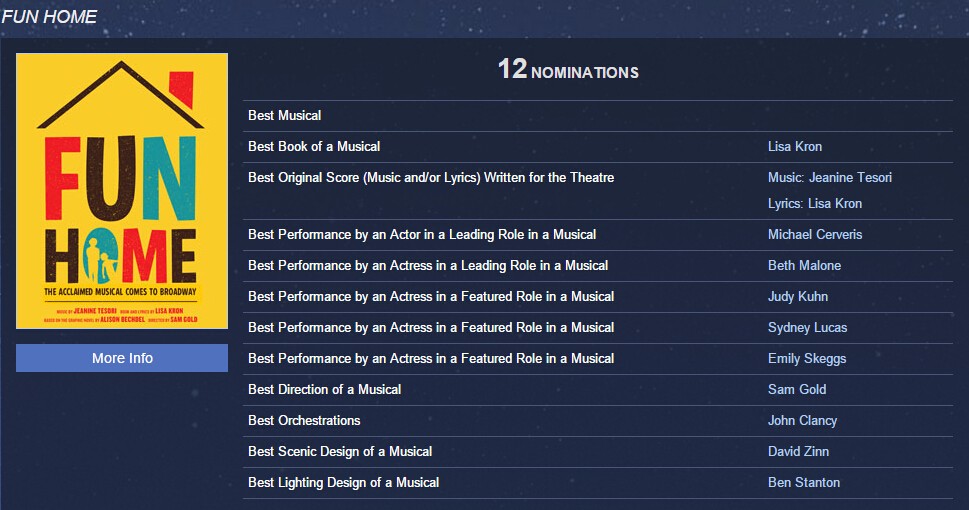The width and height of the screenshot is (969, 510).
Task: Select Best Orchestrations category text
Action: point(304,420)
